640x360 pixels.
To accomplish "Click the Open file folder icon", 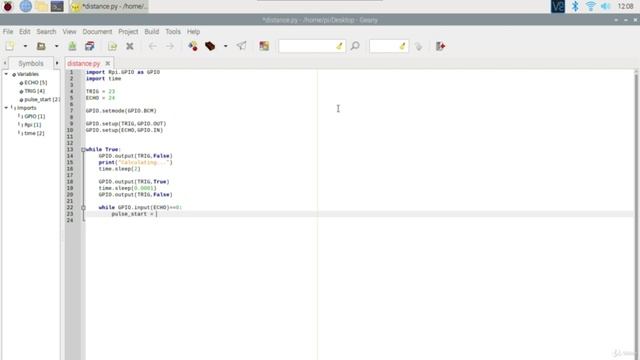I will 41,46.
